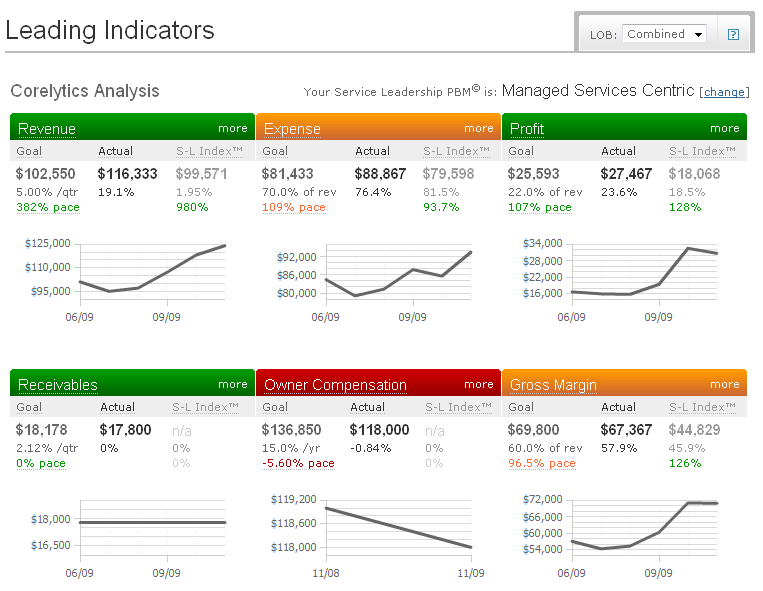Screen dimensions: 763x591
Task: Open the LOB Combined dropdown
Action: [x=665, y=34]
